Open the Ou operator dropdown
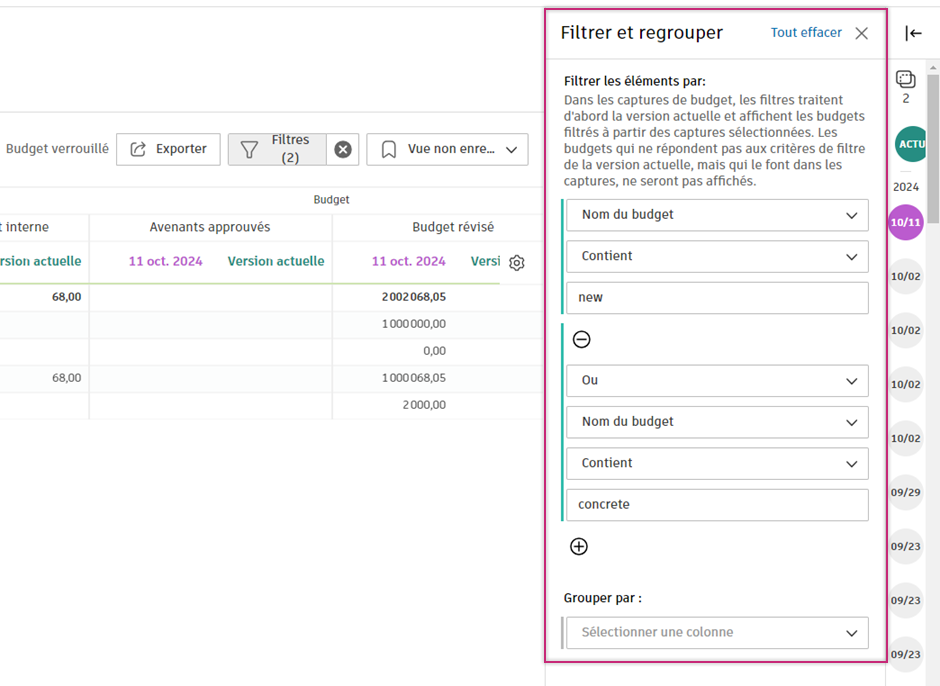This screenshot has width=940, height=686. (716, 381)
